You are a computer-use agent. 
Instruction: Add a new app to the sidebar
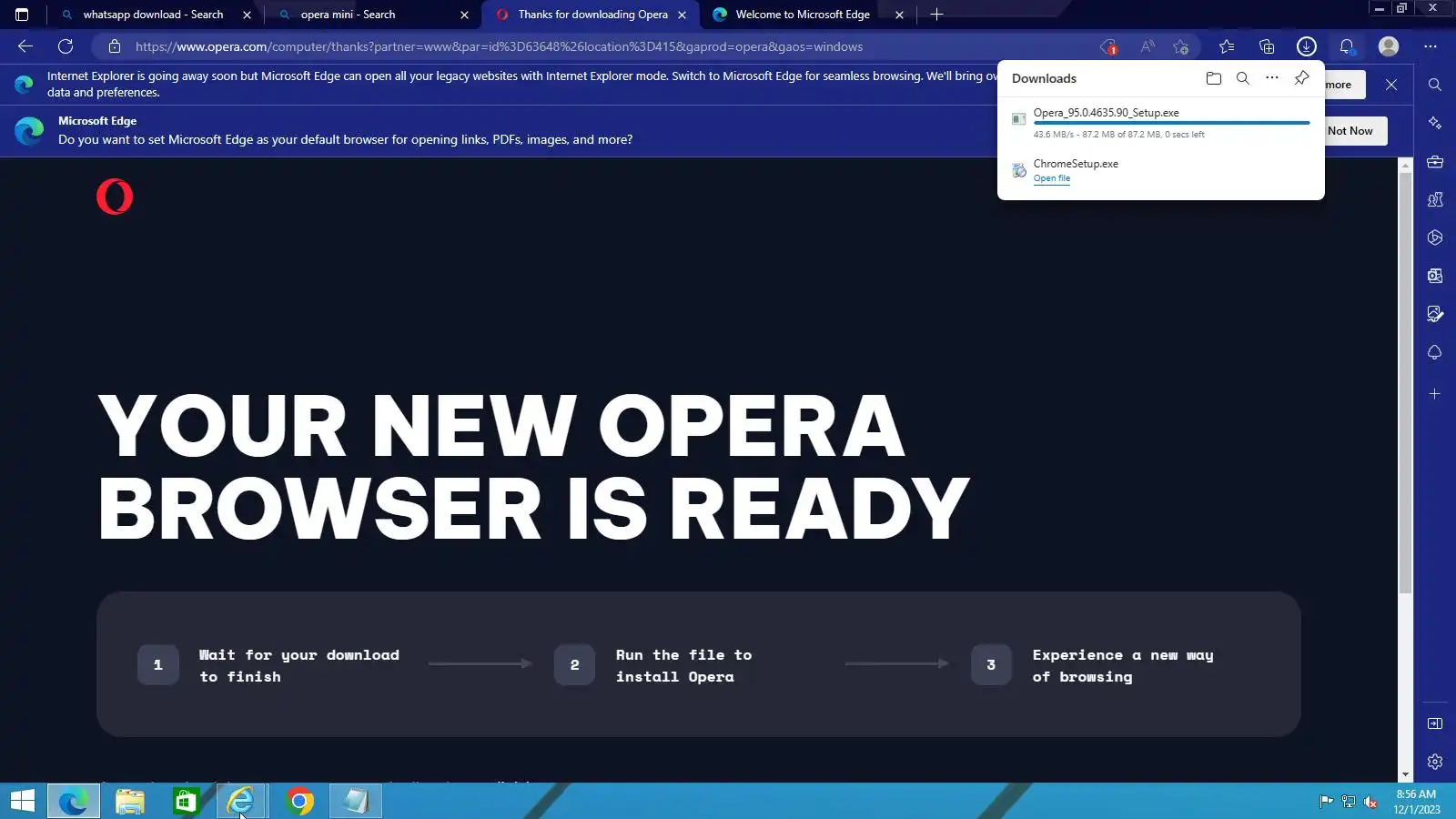1435,394
